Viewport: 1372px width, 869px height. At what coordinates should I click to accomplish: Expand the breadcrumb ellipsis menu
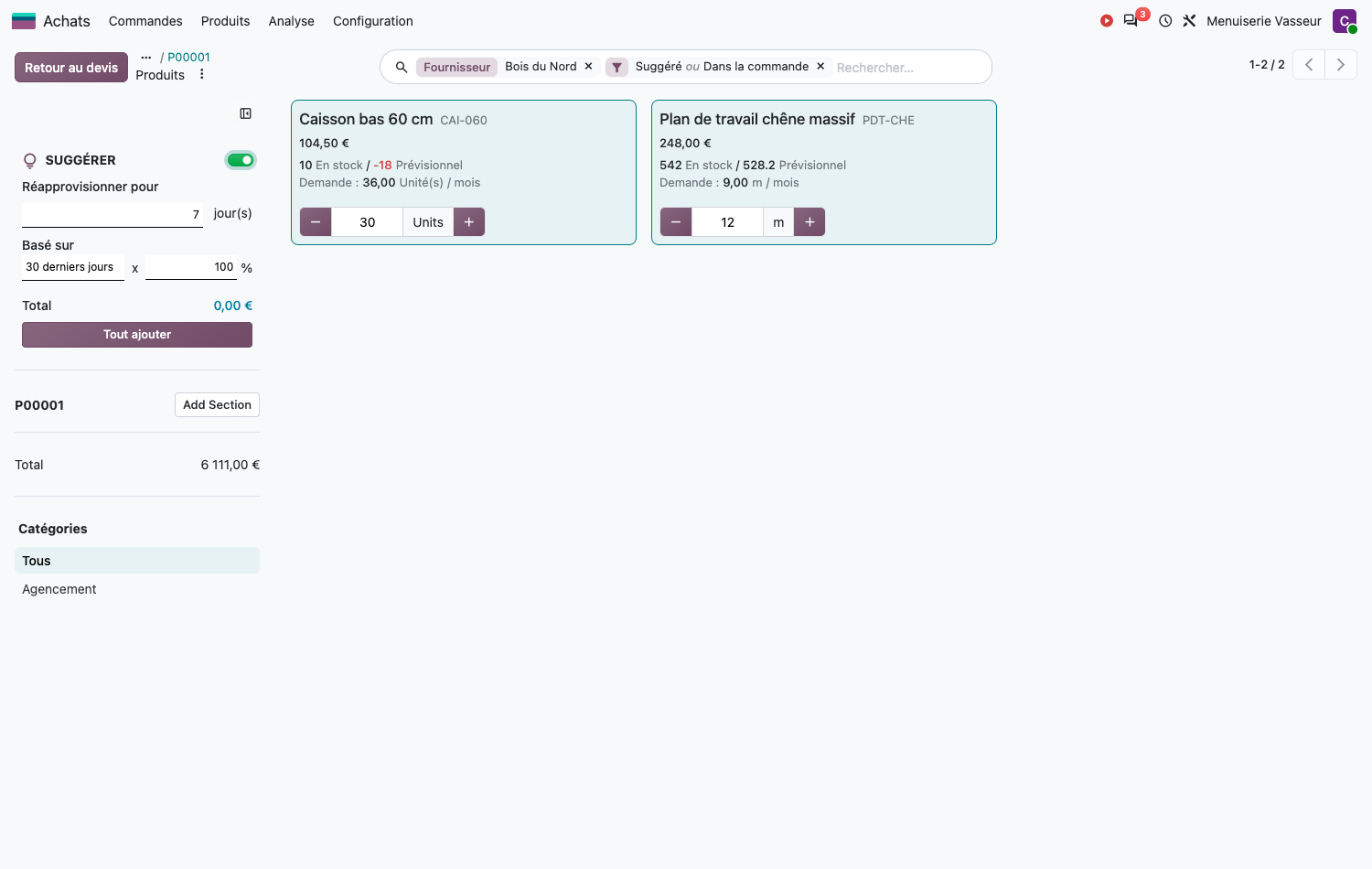pos(146,57)
